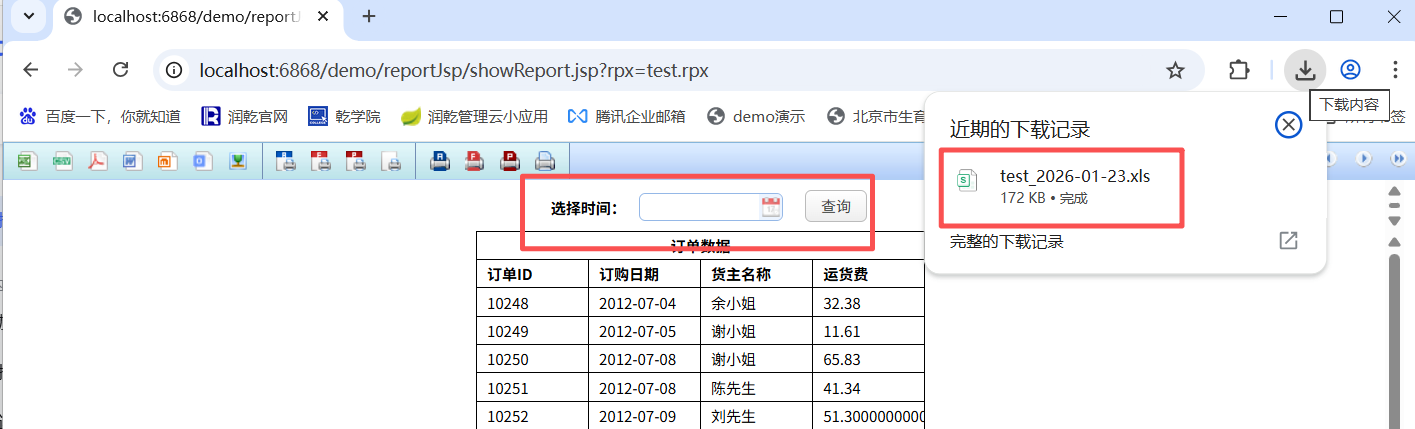Viewport: 1415px width, 429px height.
Task: Click the 查询 query button
Action: pyautogui.click(x=836, y=207)
